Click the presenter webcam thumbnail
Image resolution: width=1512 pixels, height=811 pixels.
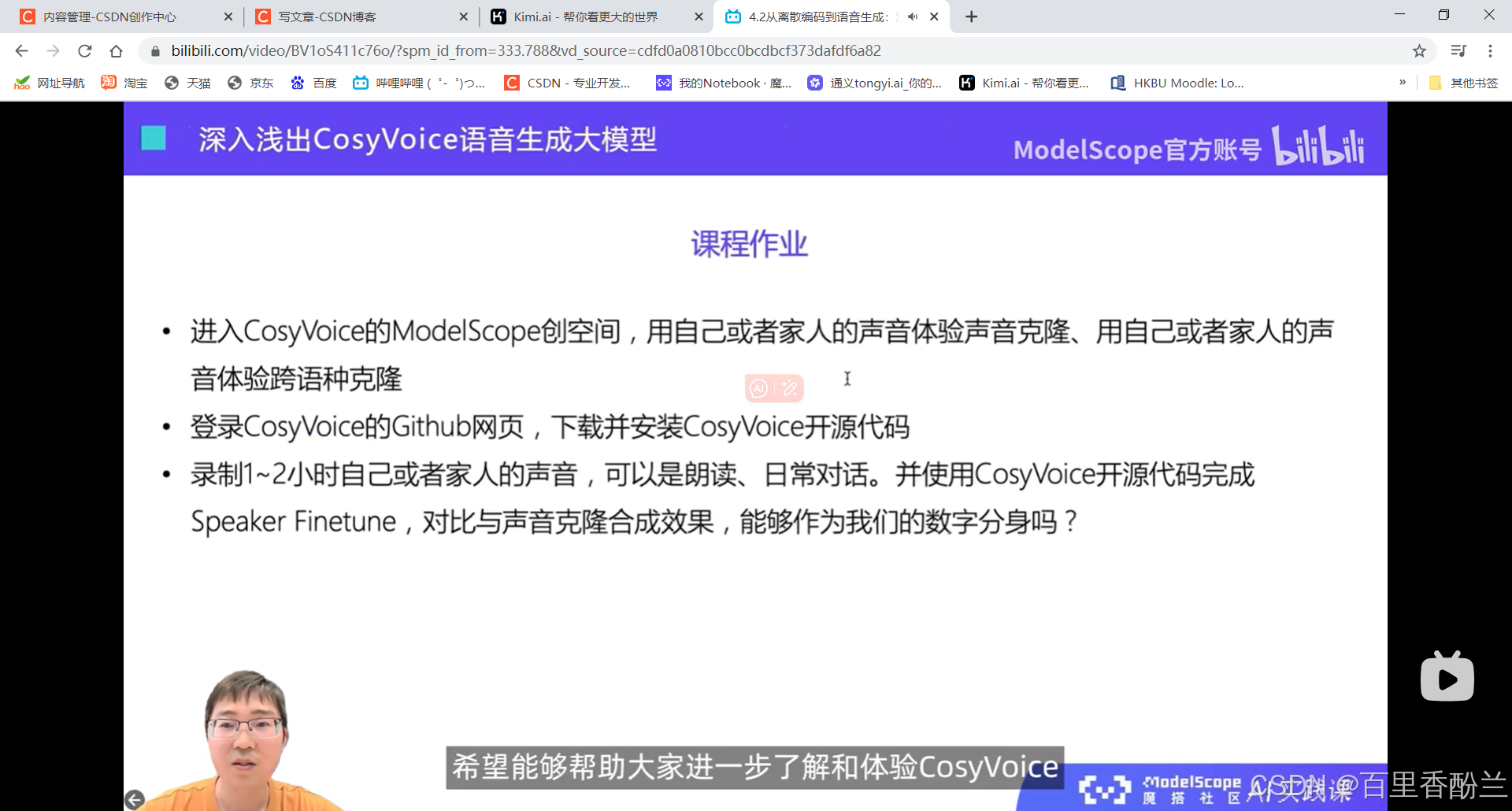[245, 740]
